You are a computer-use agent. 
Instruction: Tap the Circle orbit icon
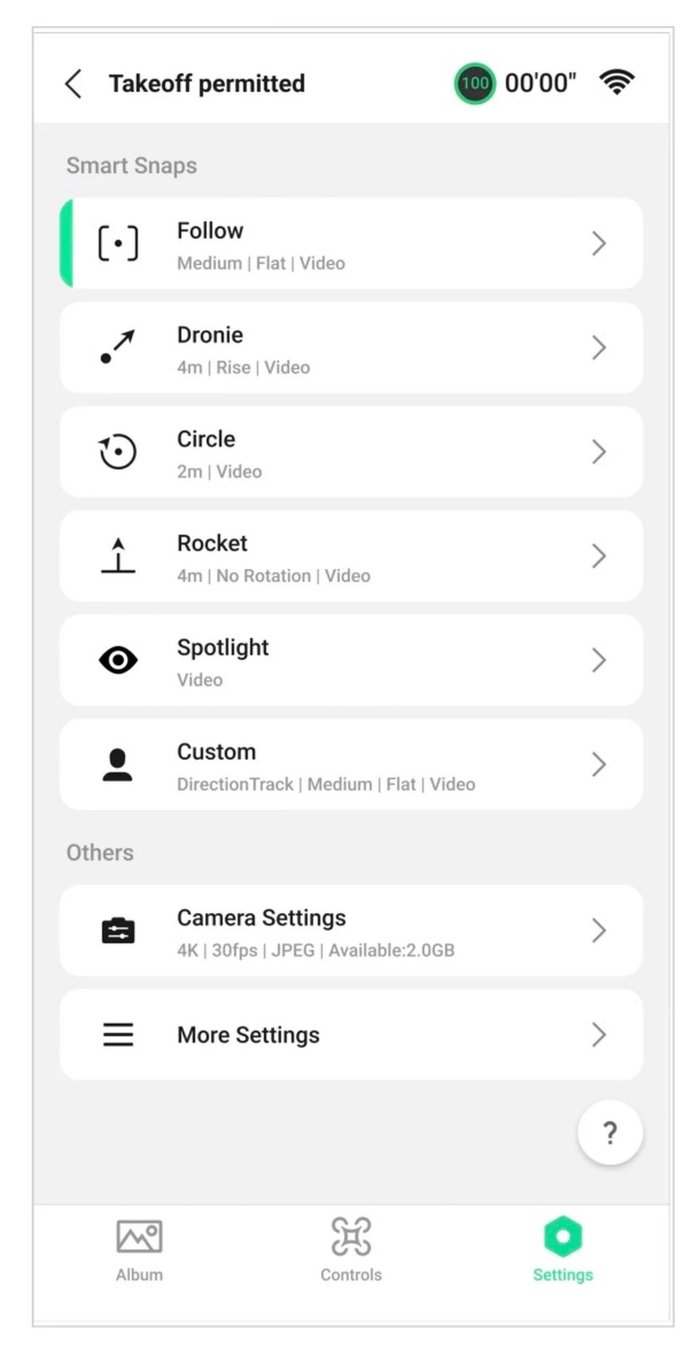(x=118, y=452)
